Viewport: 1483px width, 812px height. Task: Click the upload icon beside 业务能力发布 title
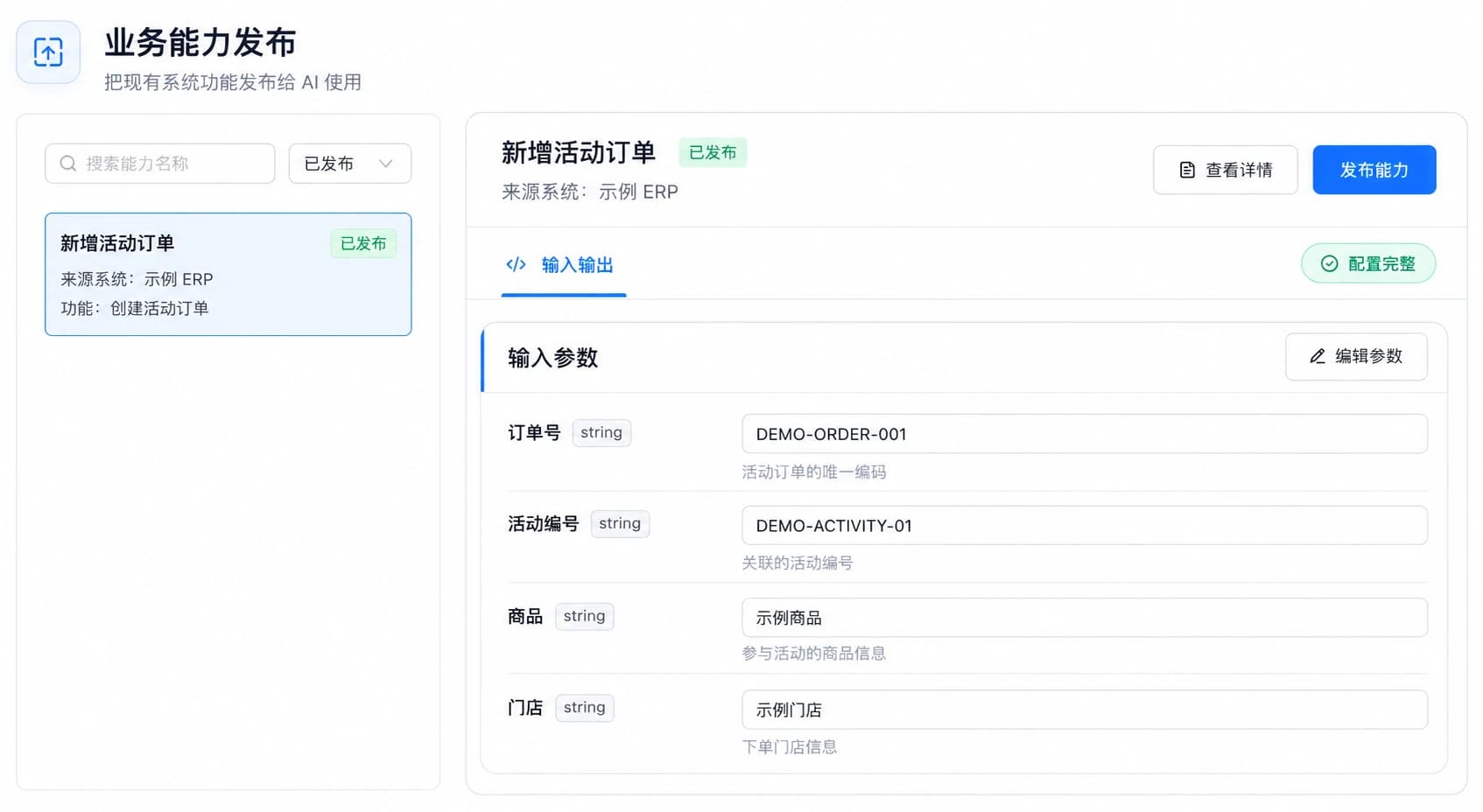(x=48, y=52)
